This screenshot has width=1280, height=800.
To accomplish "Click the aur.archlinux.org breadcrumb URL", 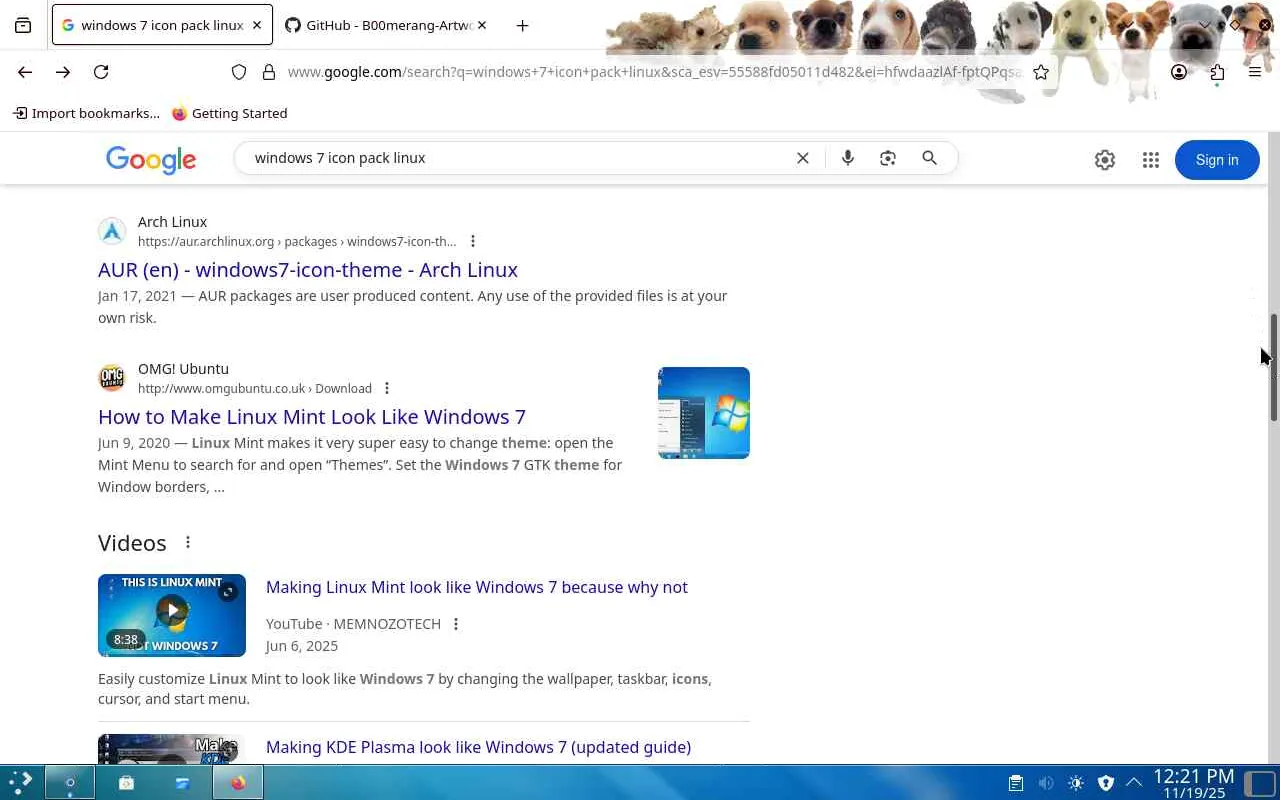I will [297, 241].
